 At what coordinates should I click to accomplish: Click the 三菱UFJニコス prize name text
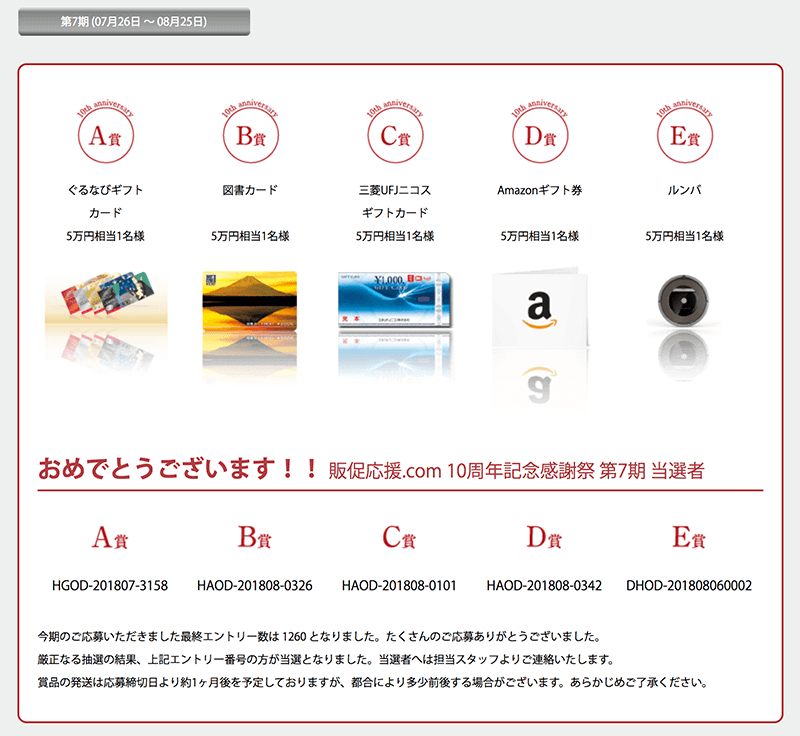coord(395,190)
